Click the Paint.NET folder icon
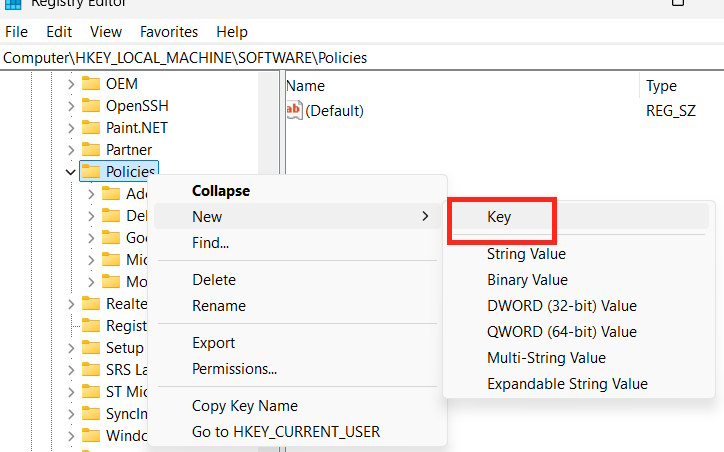This screenshot has height=452, width=724. point(91,128)
